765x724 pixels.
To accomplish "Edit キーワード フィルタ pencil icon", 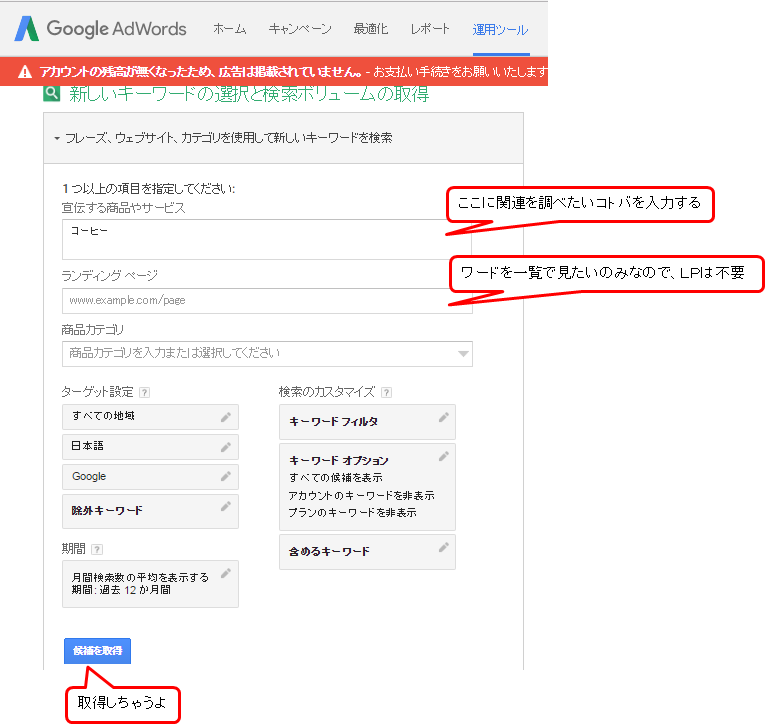I will [443, 417].
